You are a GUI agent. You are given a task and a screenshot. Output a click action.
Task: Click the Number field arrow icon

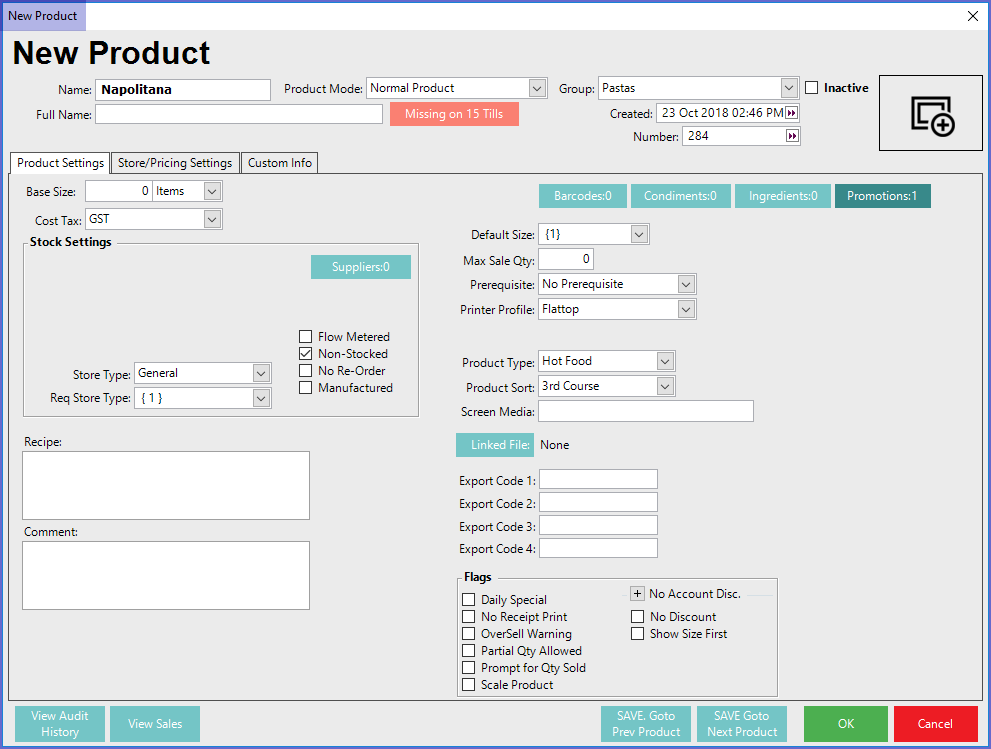(x=792, y=136)
